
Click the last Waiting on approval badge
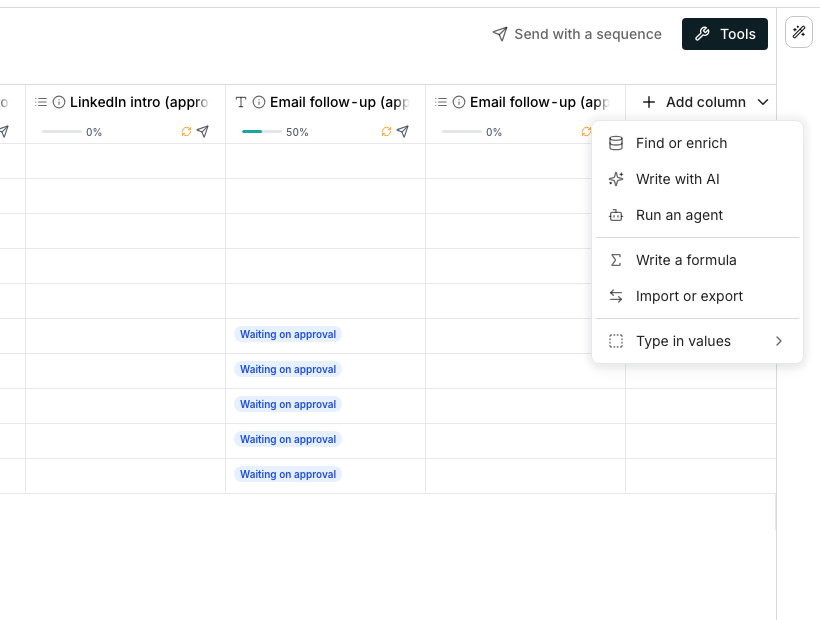(288, 474)
